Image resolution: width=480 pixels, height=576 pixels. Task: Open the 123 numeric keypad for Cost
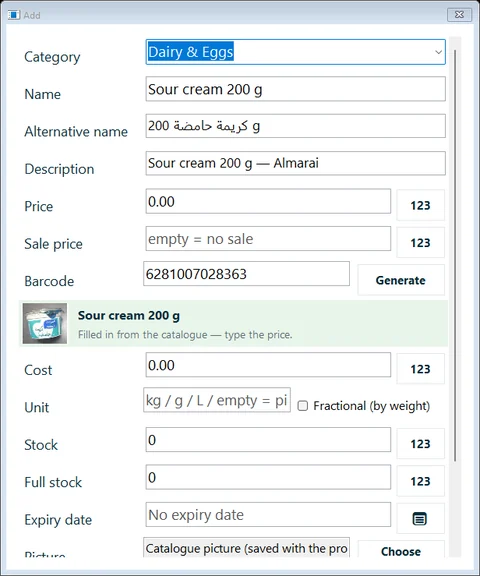tap(421, 369)
